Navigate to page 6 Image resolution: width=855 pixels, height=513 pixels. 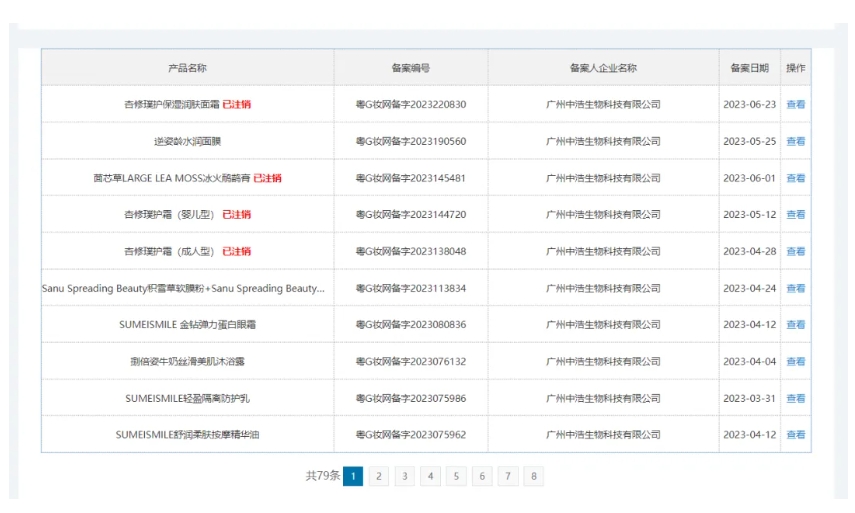tap(482, 476)
